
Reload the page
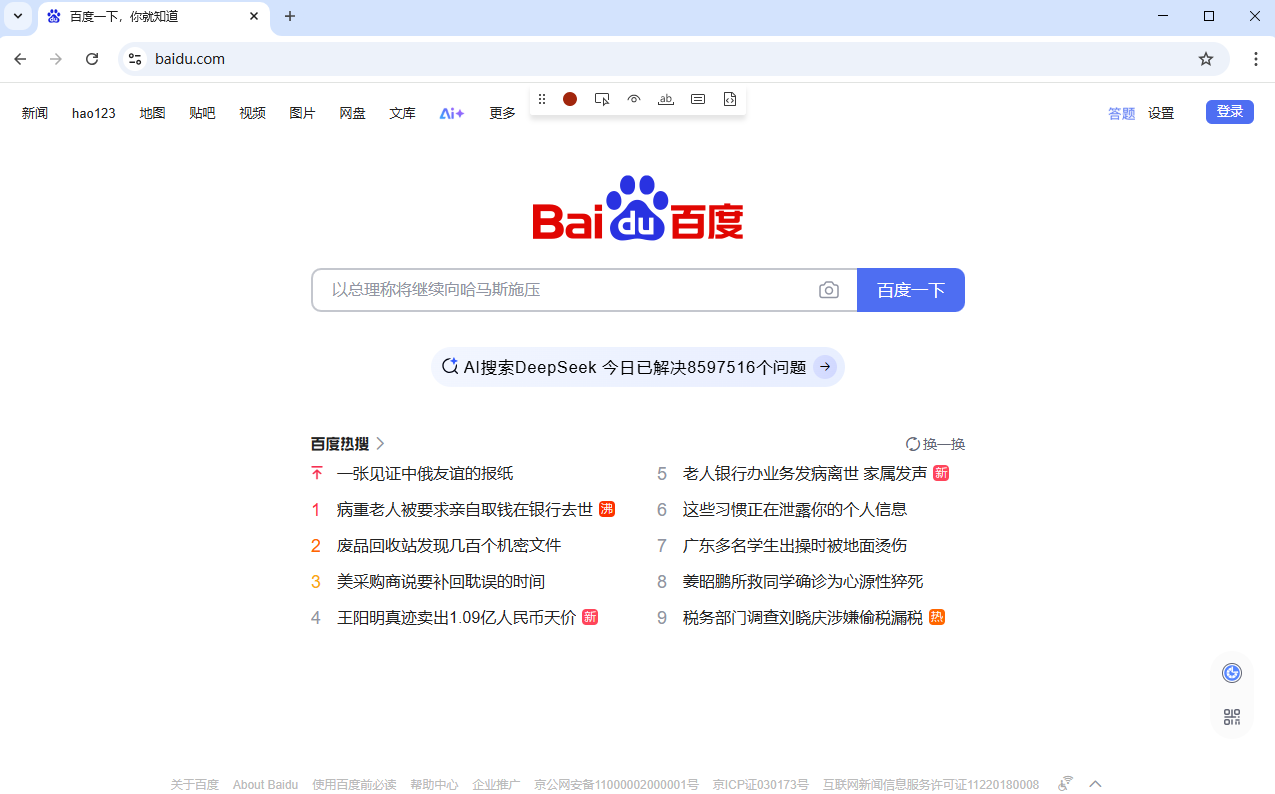click(x=92, y=59)
